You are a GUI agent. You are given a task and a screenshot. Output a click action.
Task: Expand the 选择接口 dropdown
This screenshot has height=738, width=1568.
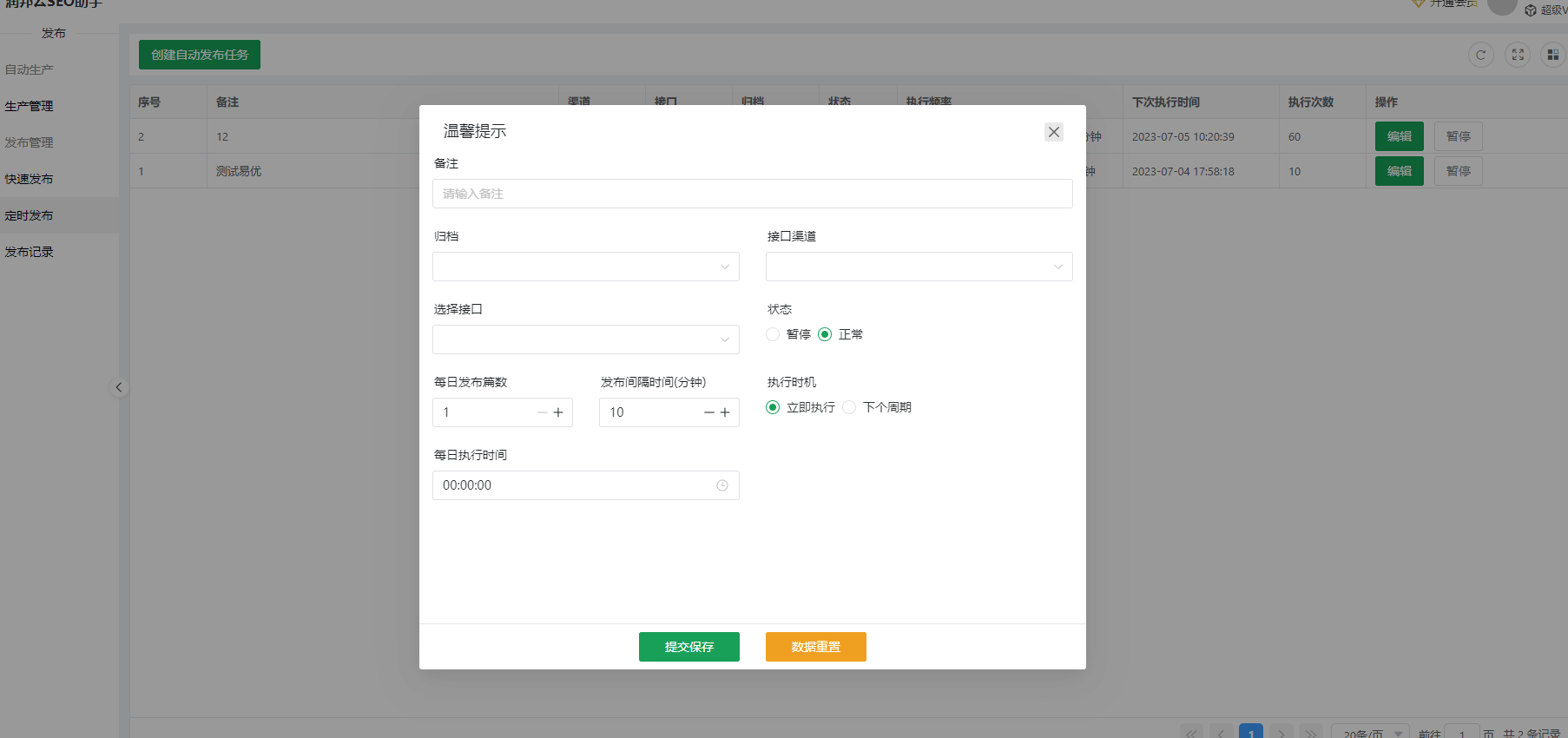pos(585,339)
